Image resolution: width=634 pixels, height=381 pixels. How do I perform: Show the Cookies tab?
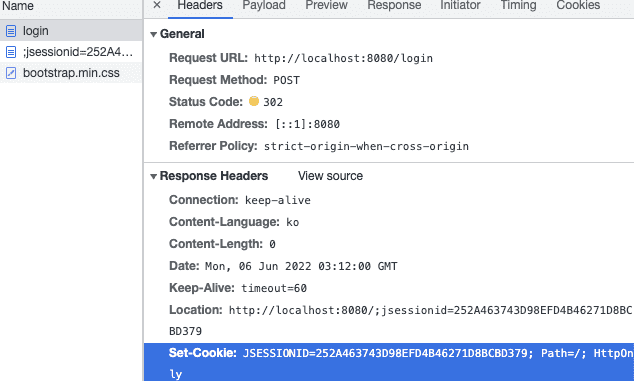578,6
